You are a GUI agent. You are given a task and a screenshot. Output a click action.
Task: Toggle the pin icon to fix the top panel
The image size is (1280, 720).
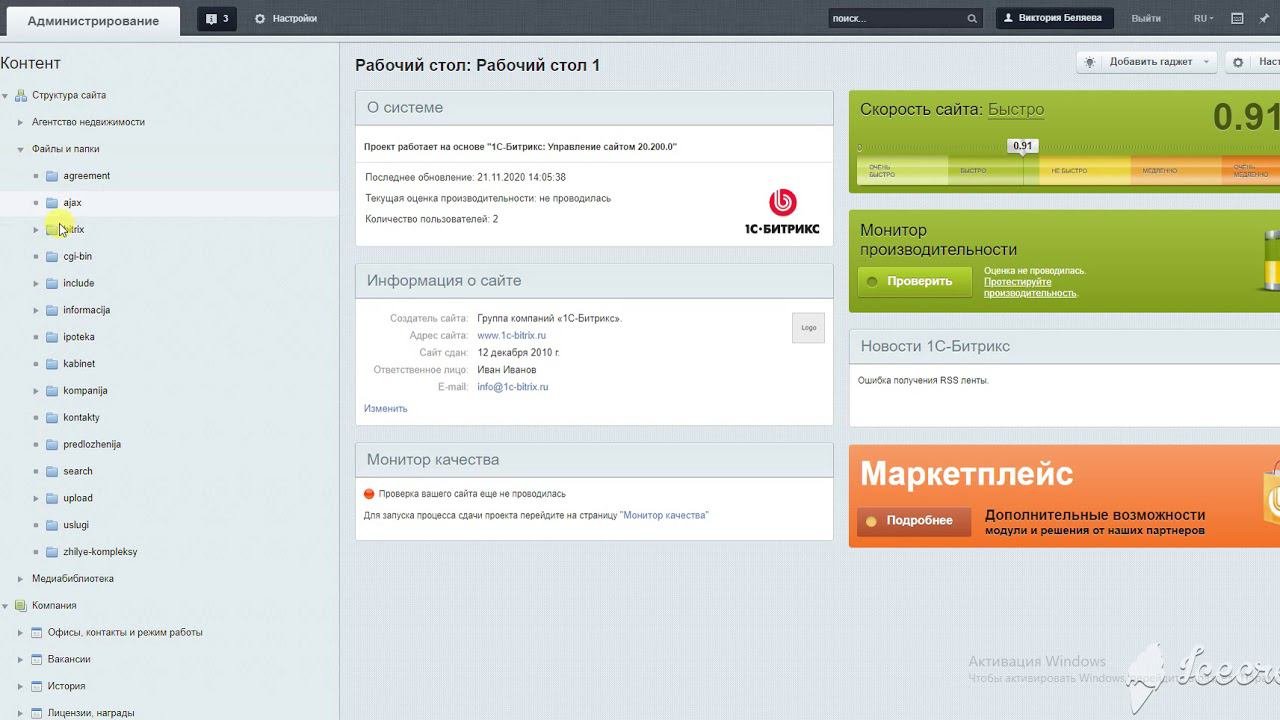[x=1264, y=18]
